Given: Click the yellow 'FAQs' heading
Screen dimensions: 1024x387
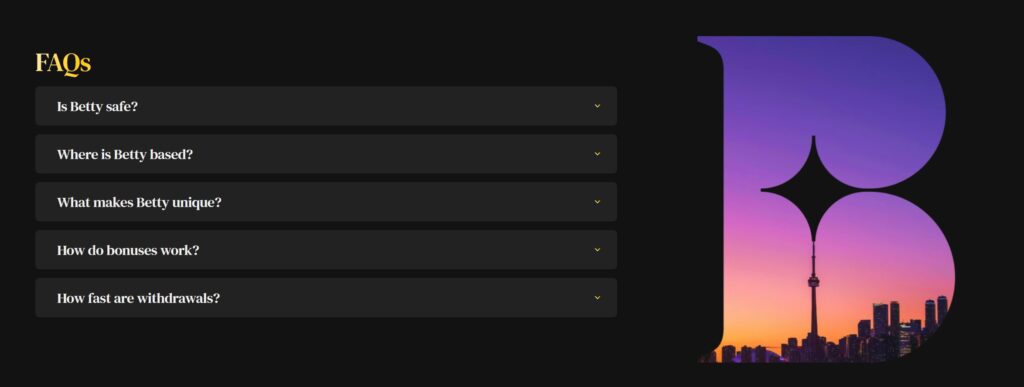Looking at the screenshot, I should tap(63, 63).
